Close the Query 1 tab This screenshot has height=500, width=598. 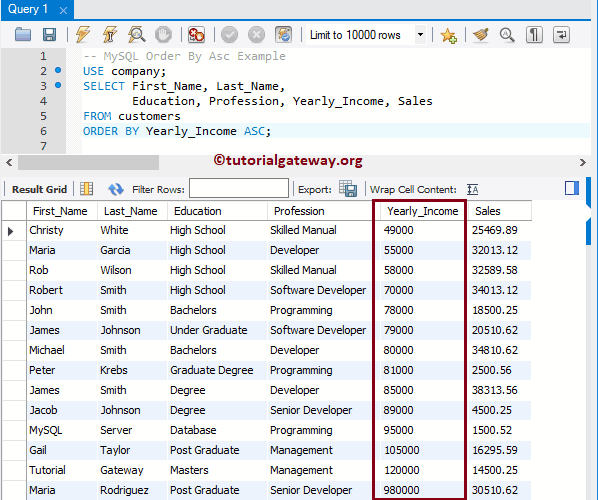click(x=63, y=10)
